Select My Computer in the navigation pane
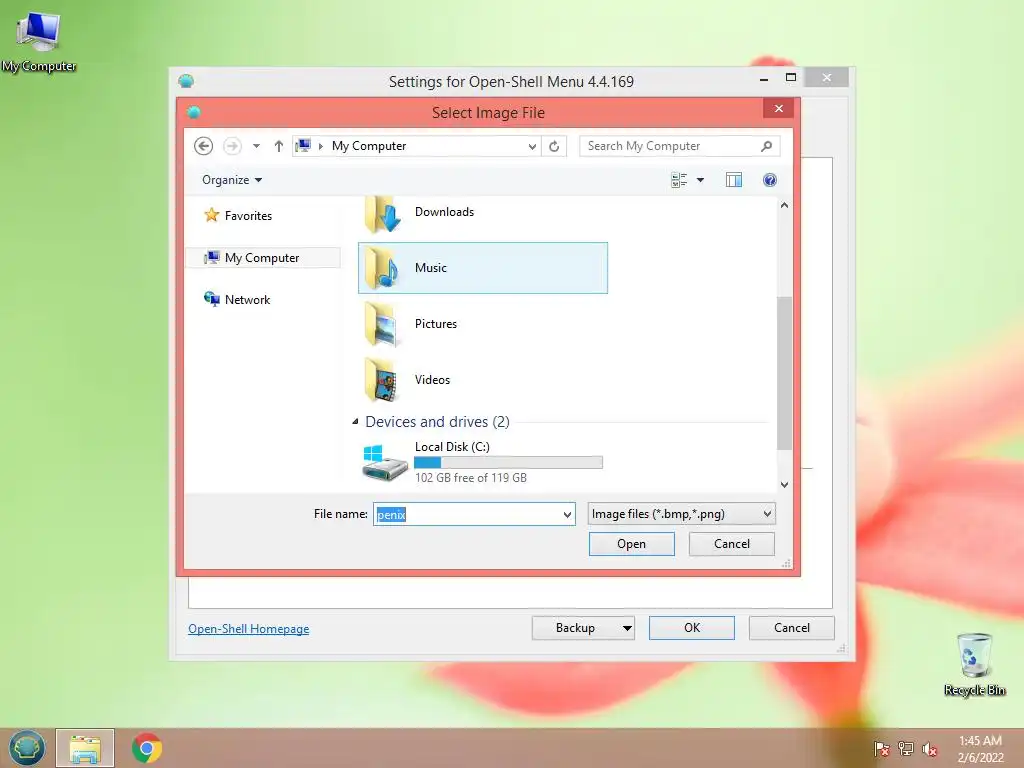This screenshot has width=1024, height=768. pyautogui.click(x=263, y=258)
